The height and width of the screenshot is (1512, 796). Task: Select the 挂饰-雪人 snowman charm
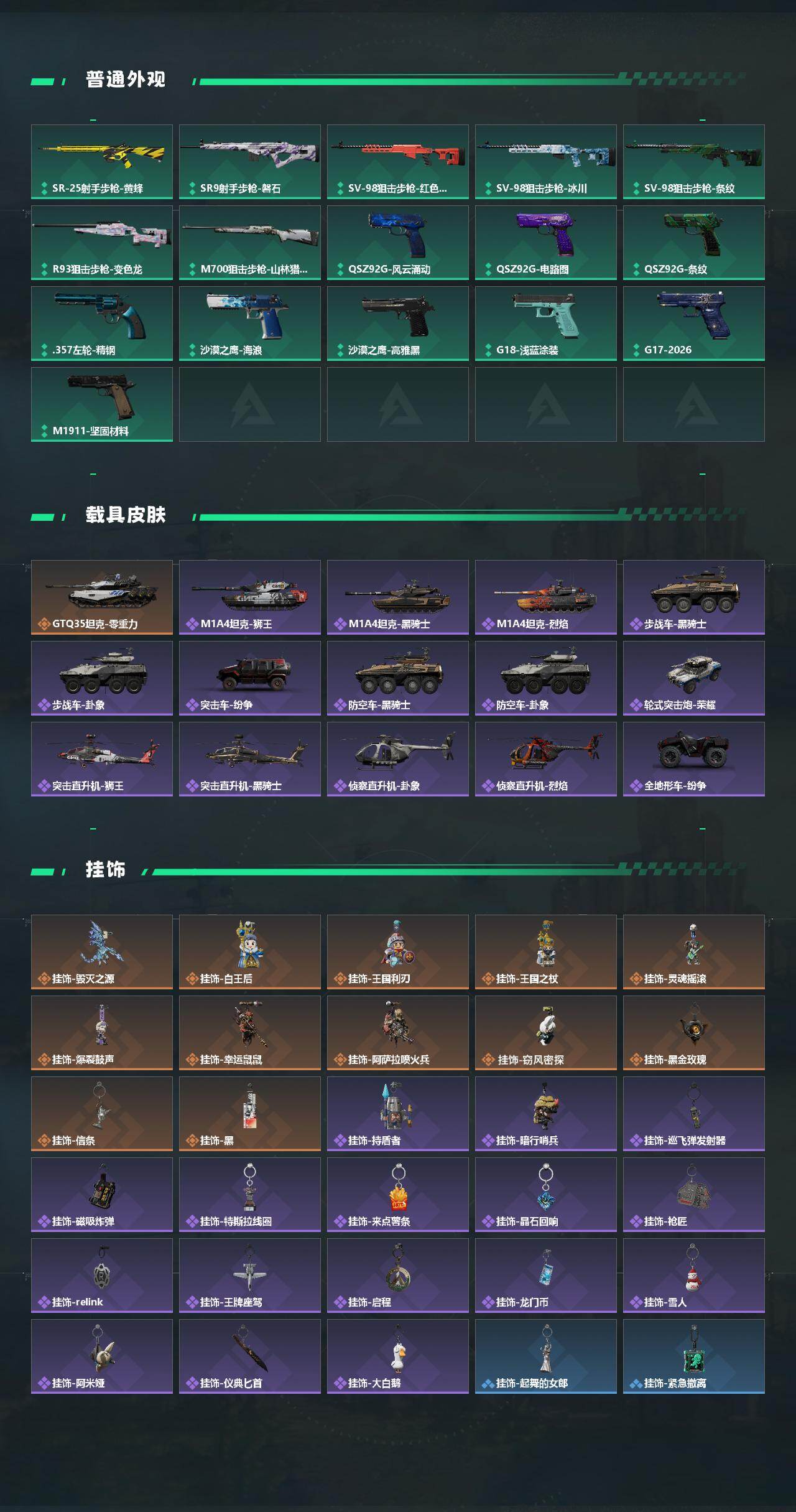(694, 1276)
